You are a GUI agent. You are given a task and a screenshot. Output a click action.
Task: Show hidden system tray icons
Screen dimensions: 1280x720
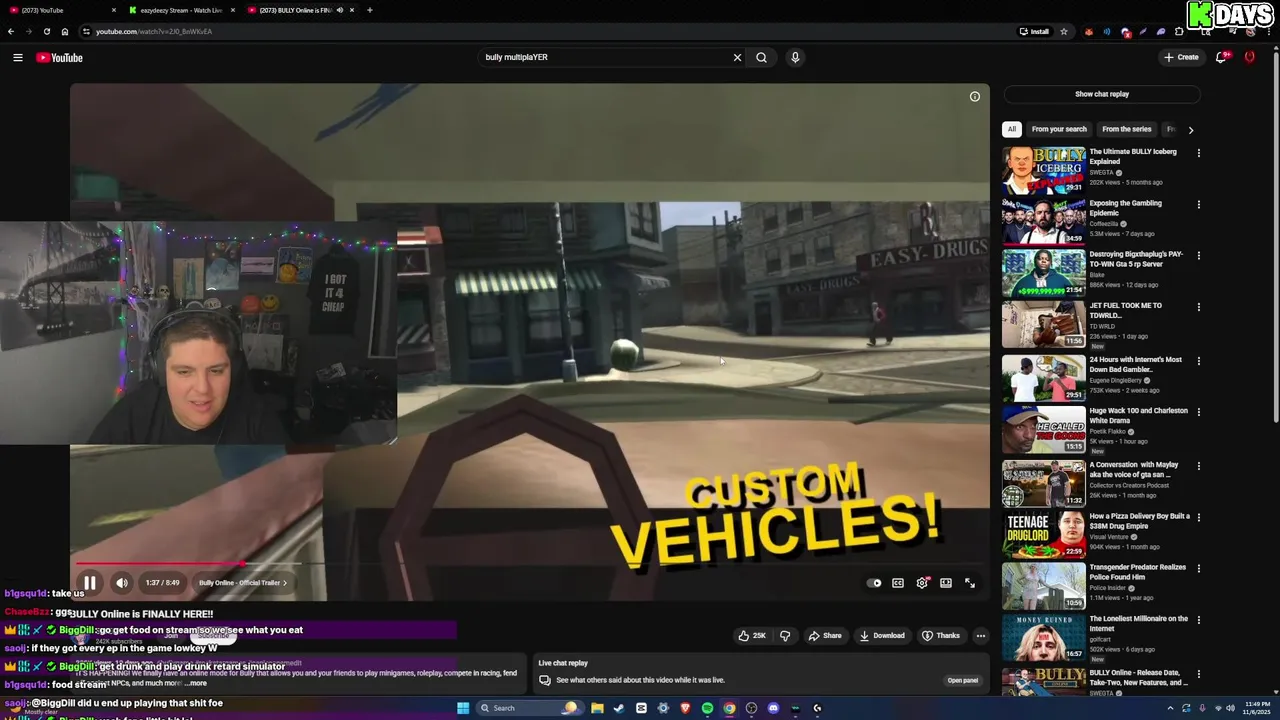pyautogui.click(x=1171, y=708)
